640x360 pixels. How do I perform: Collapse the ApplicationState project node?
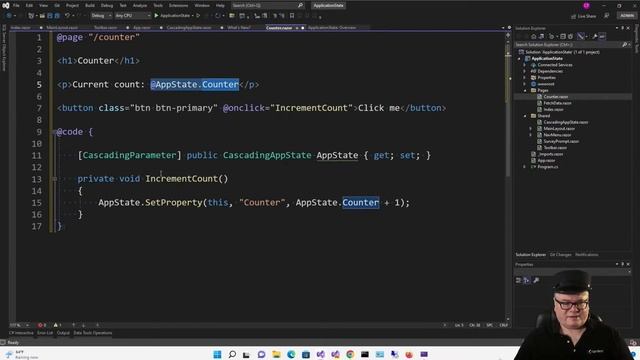[x=520, y=58]
